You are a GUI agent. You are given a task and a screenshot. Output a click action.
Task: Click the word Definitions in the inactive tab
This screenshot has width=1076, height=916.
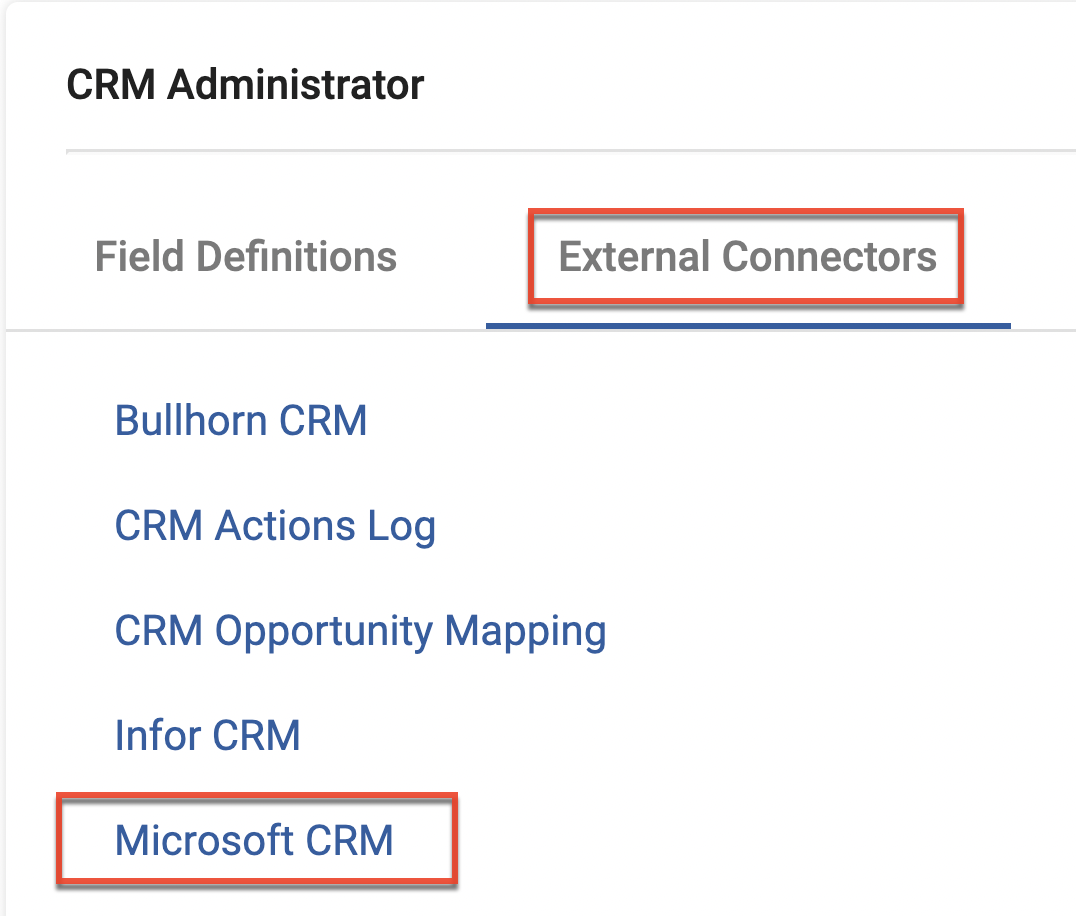coord(296,257)
